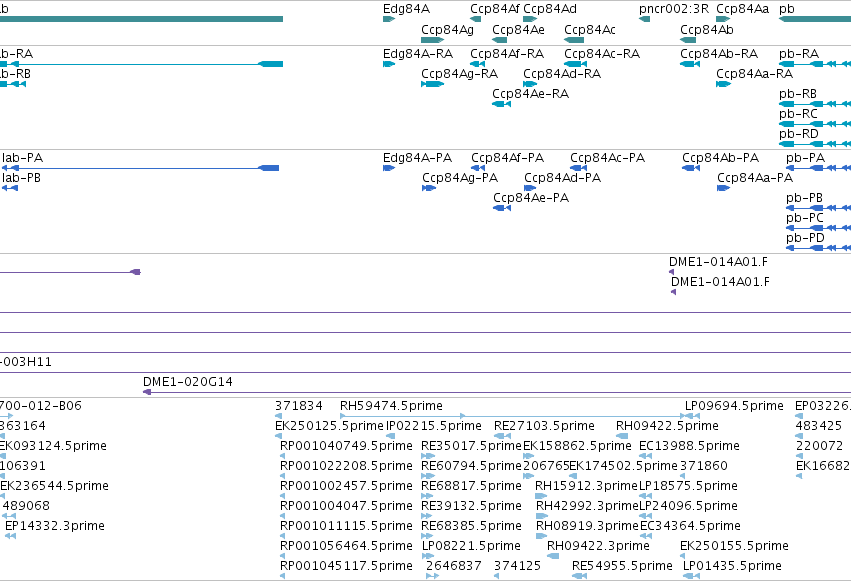This screenshot has height=581, width=851.
Task: Click the Ccp84Ad-RA transcript
Action: tap(530, 84)
